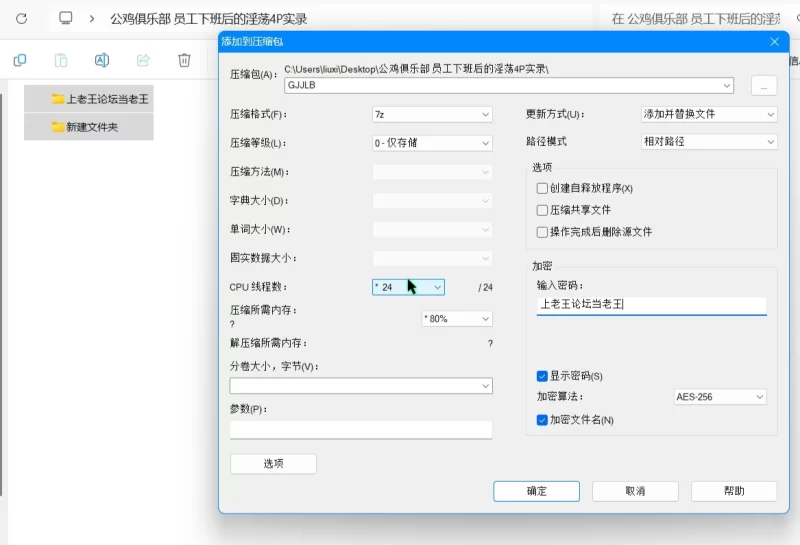The width and height of the screenshot is (800, 545).
Task: Open the 单词大小 dropdown
Action: 432,229
